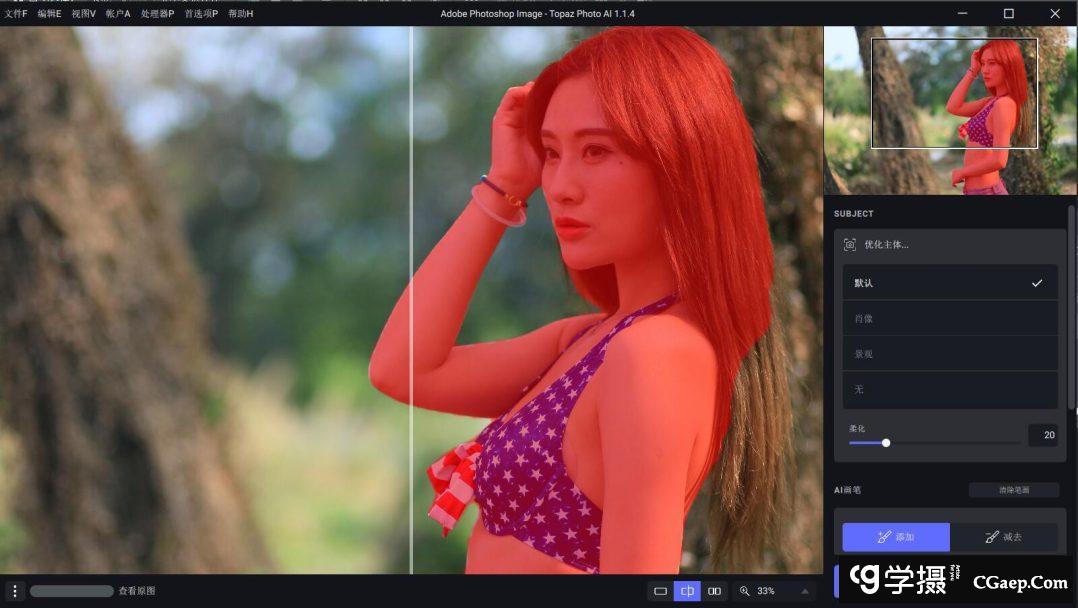Image resolution: width=1078 pixels, height=608 pixels.
Task: Open the 首选项P preferences menu
Action: (201, 14)
